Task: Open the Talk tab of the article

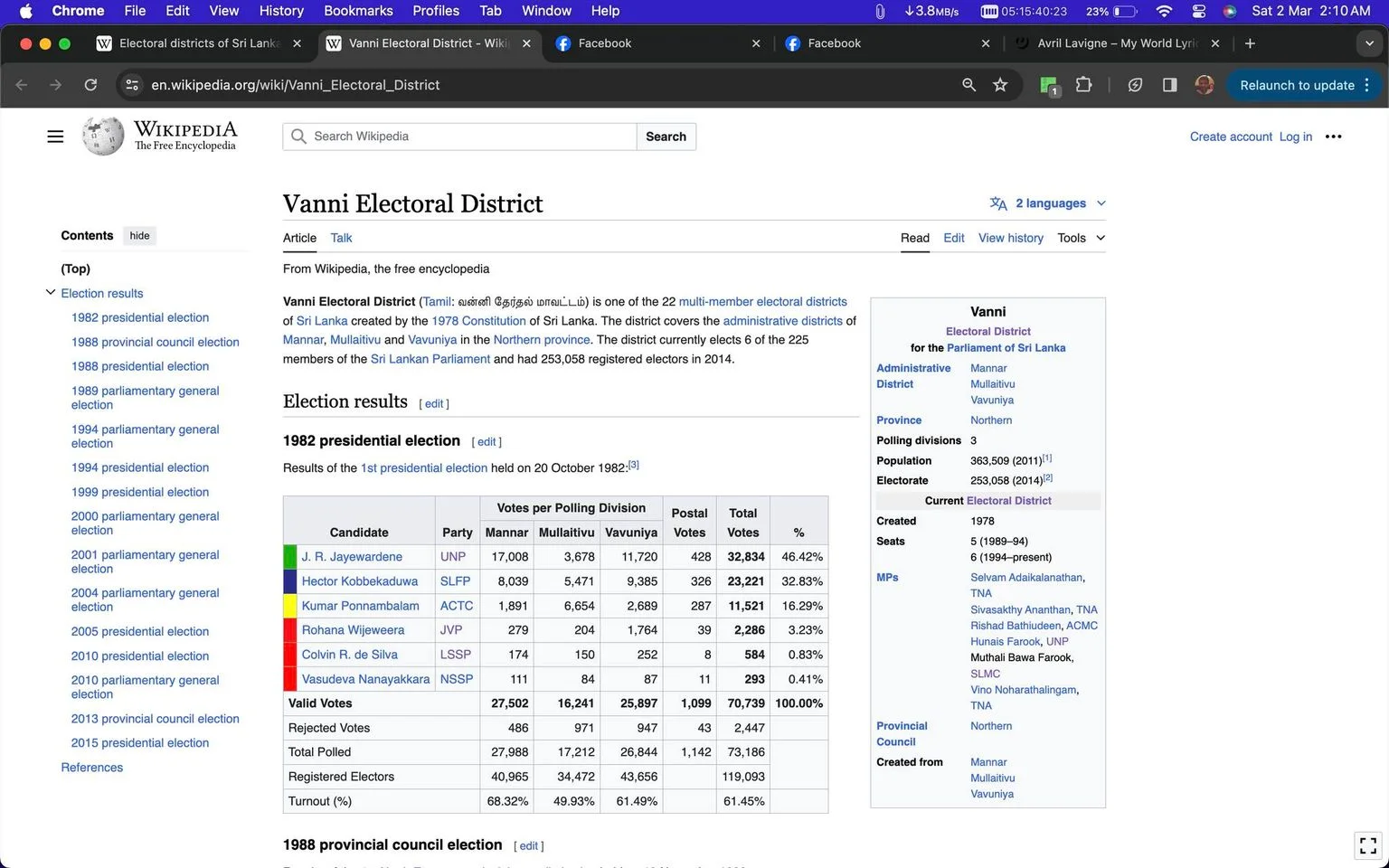Action: coord(341,238)
